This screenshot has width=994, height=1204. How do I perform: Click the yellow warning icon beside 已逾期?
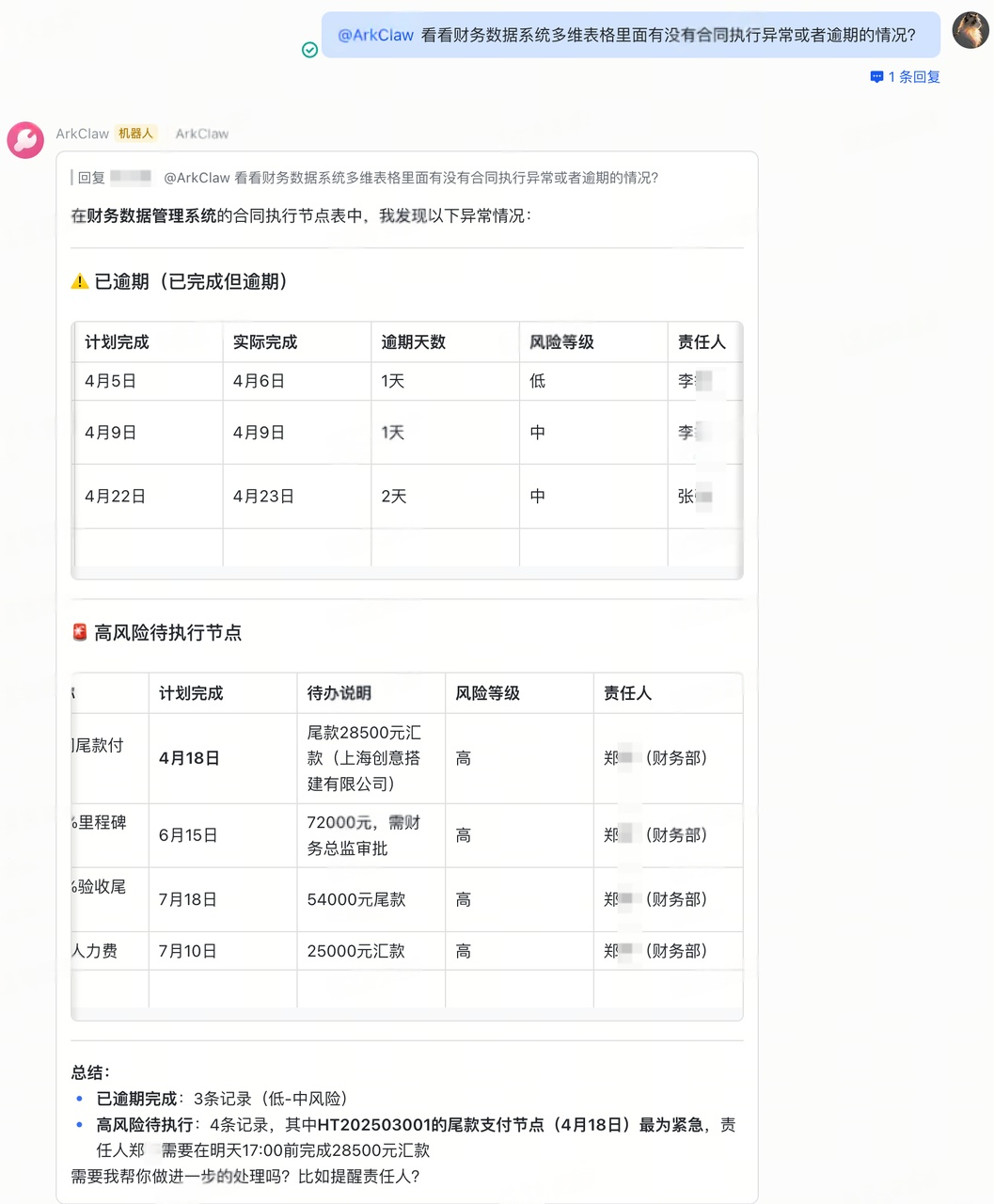pos(80,281)
